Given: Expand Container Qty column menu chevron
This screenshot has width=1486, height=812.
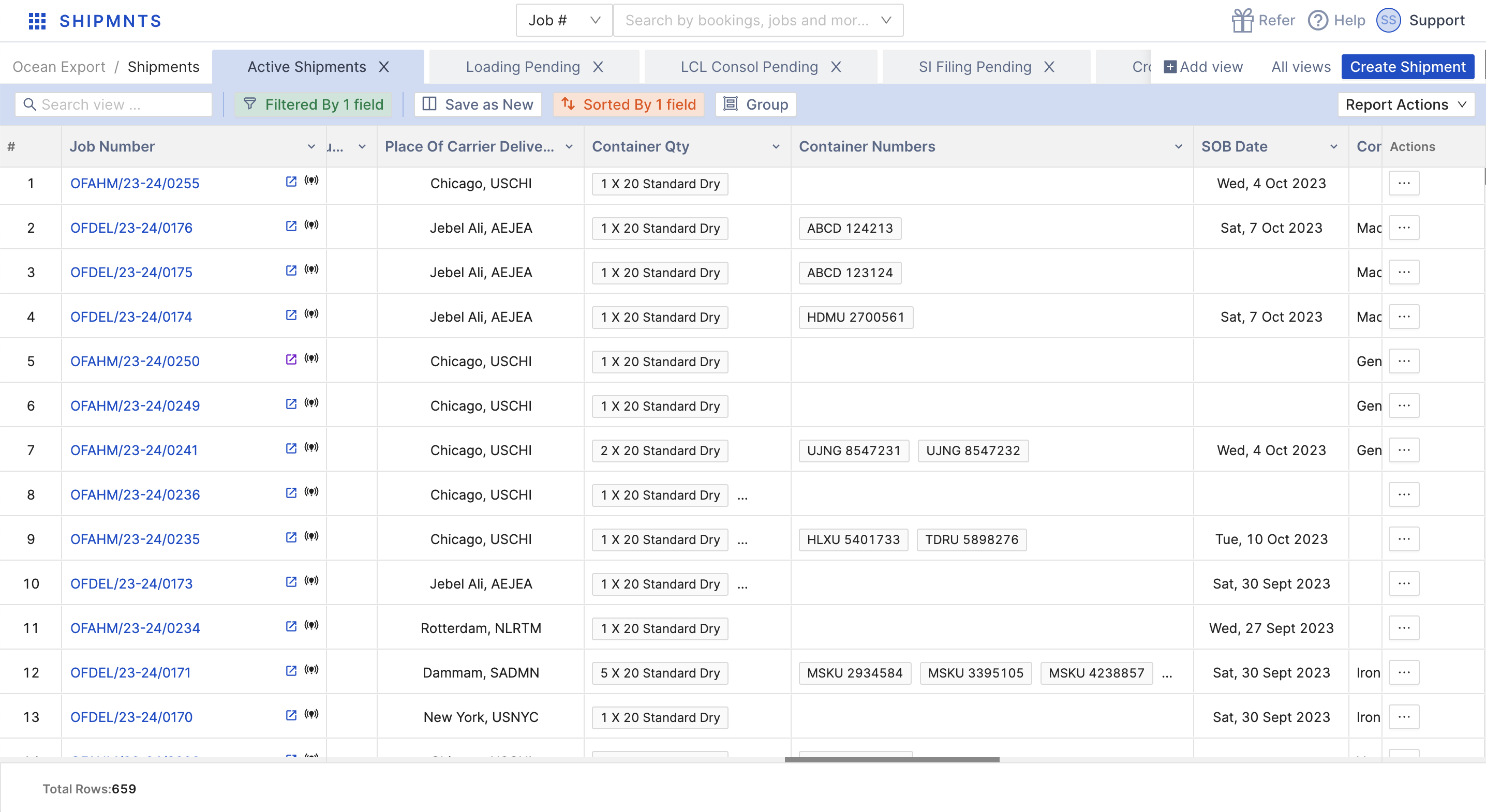Looking at the screenshot, I should click(x=777, y=146).
